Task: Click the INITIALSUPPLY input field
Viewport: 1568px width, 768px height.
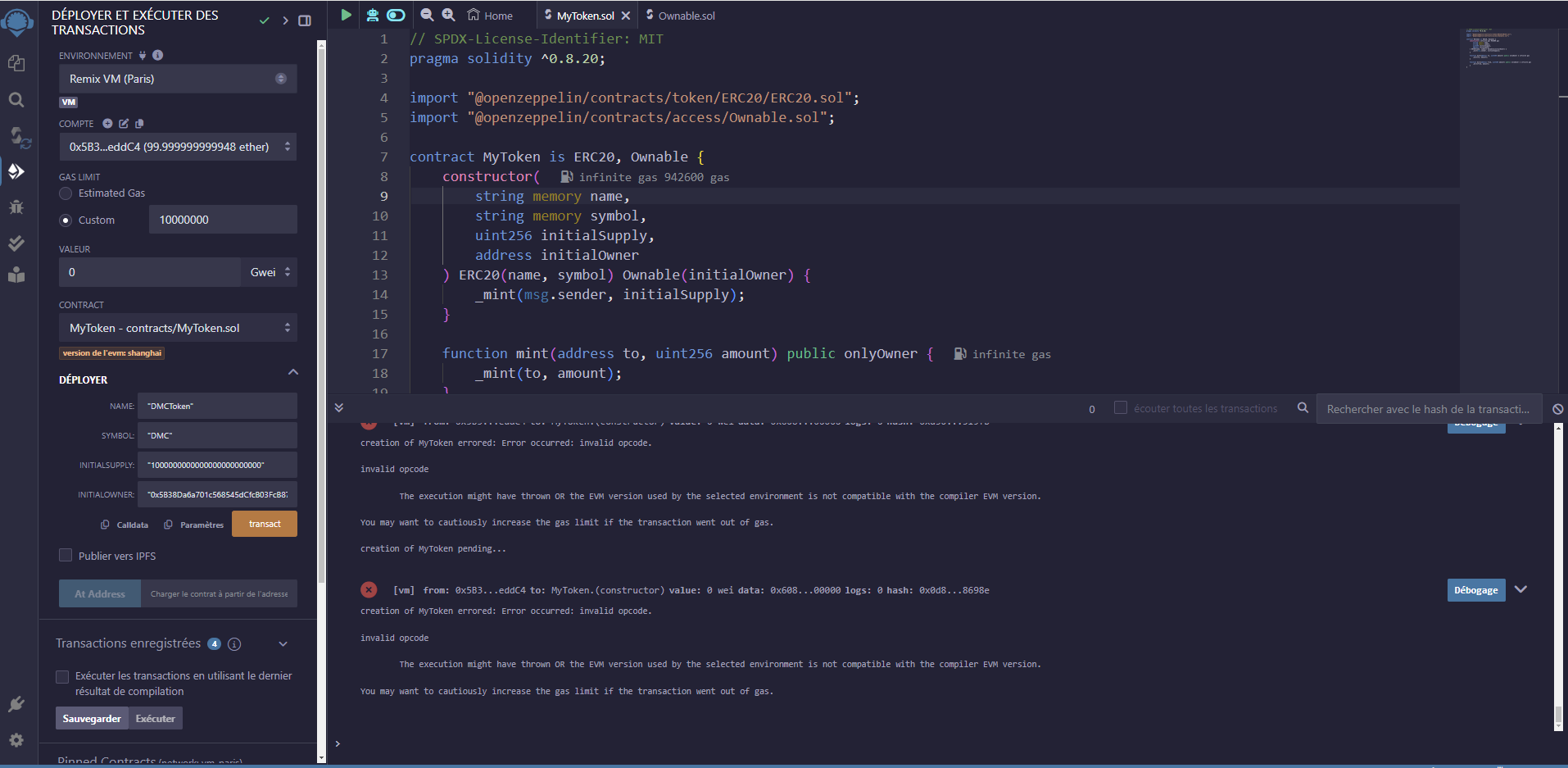Action: point(217,465)
